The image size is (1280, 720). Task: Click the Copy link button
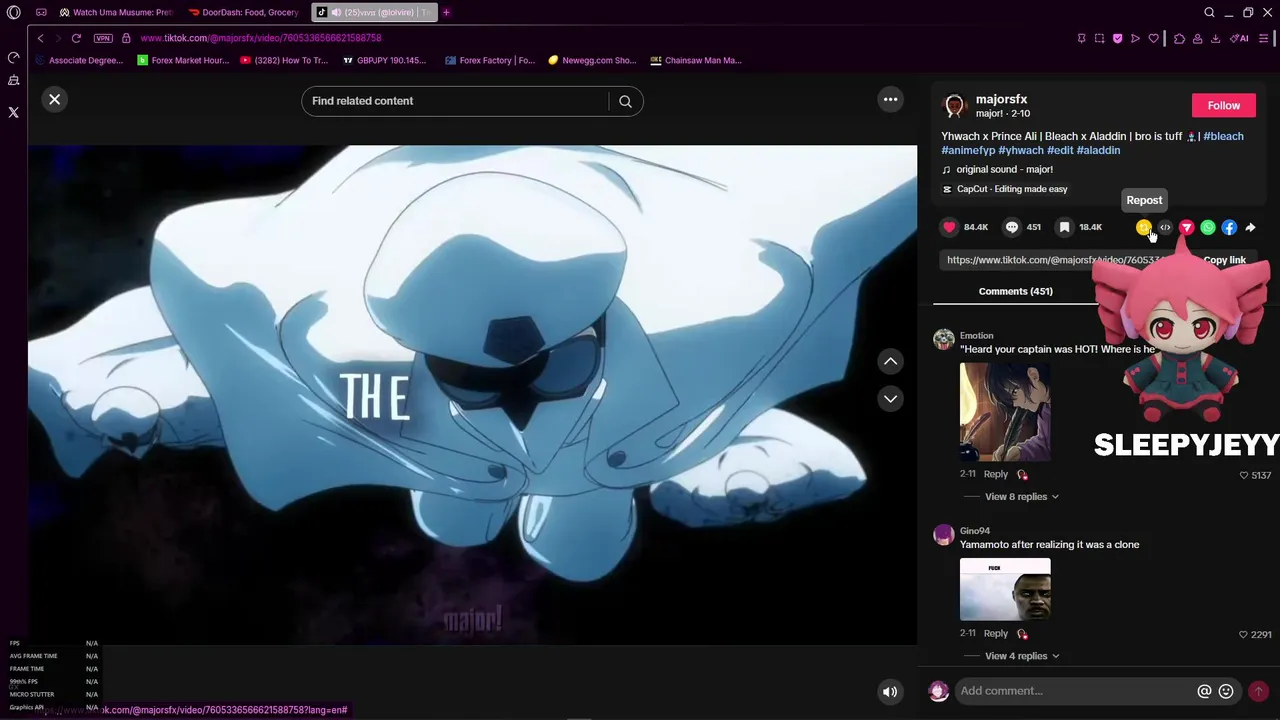click(1224, 260)
